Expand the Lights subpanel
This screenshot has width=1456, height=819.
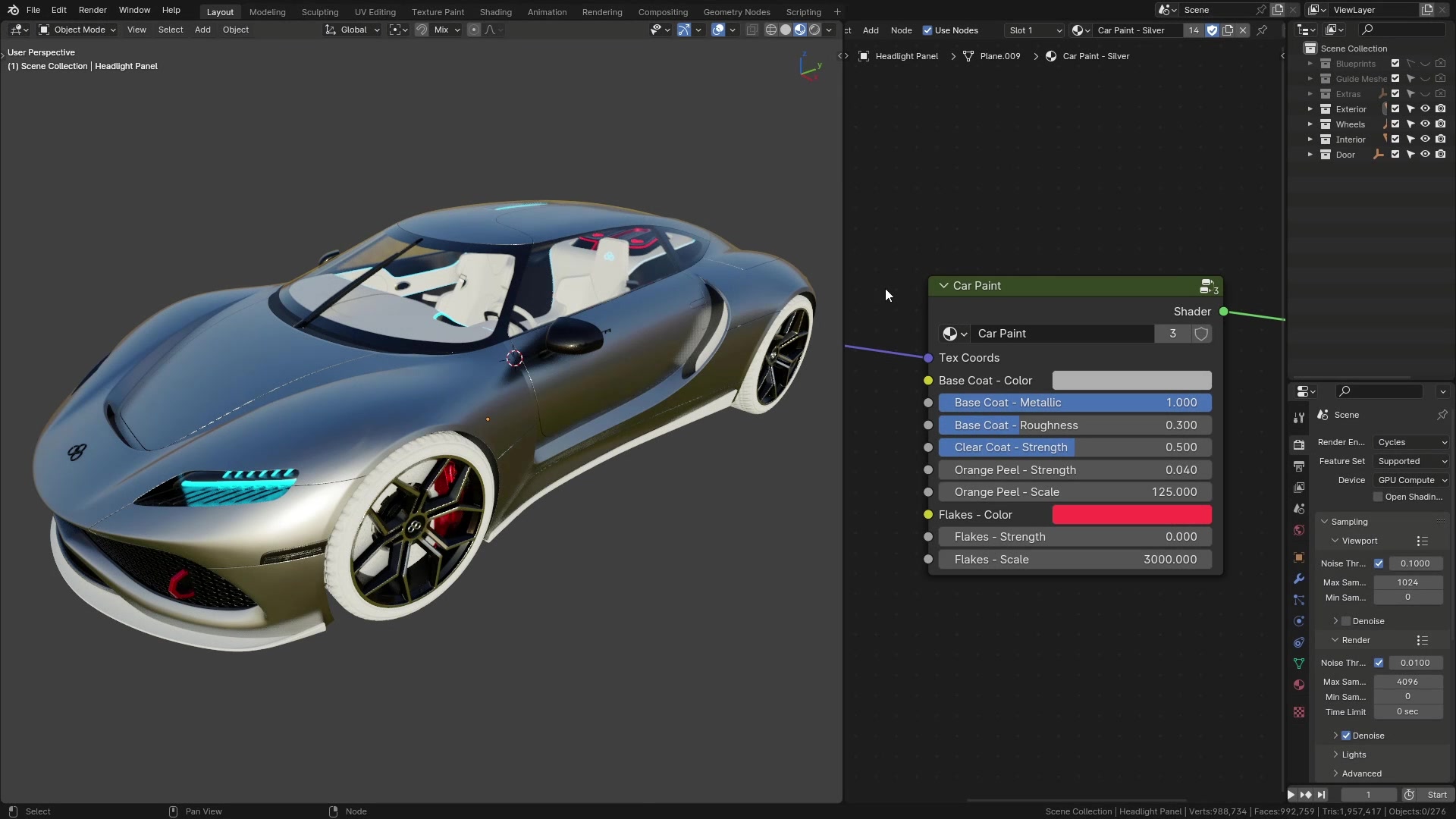tap(1354, 755)
